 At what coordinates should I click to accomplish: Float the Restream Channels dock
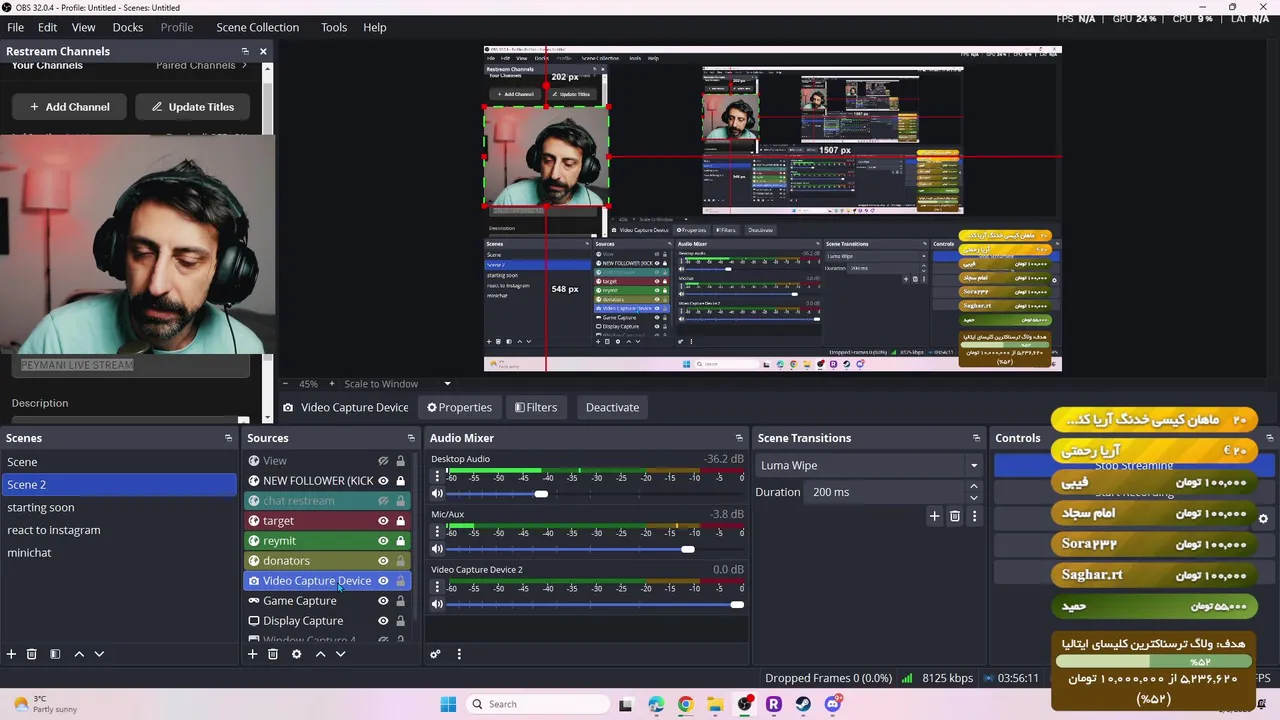(245, 51)
